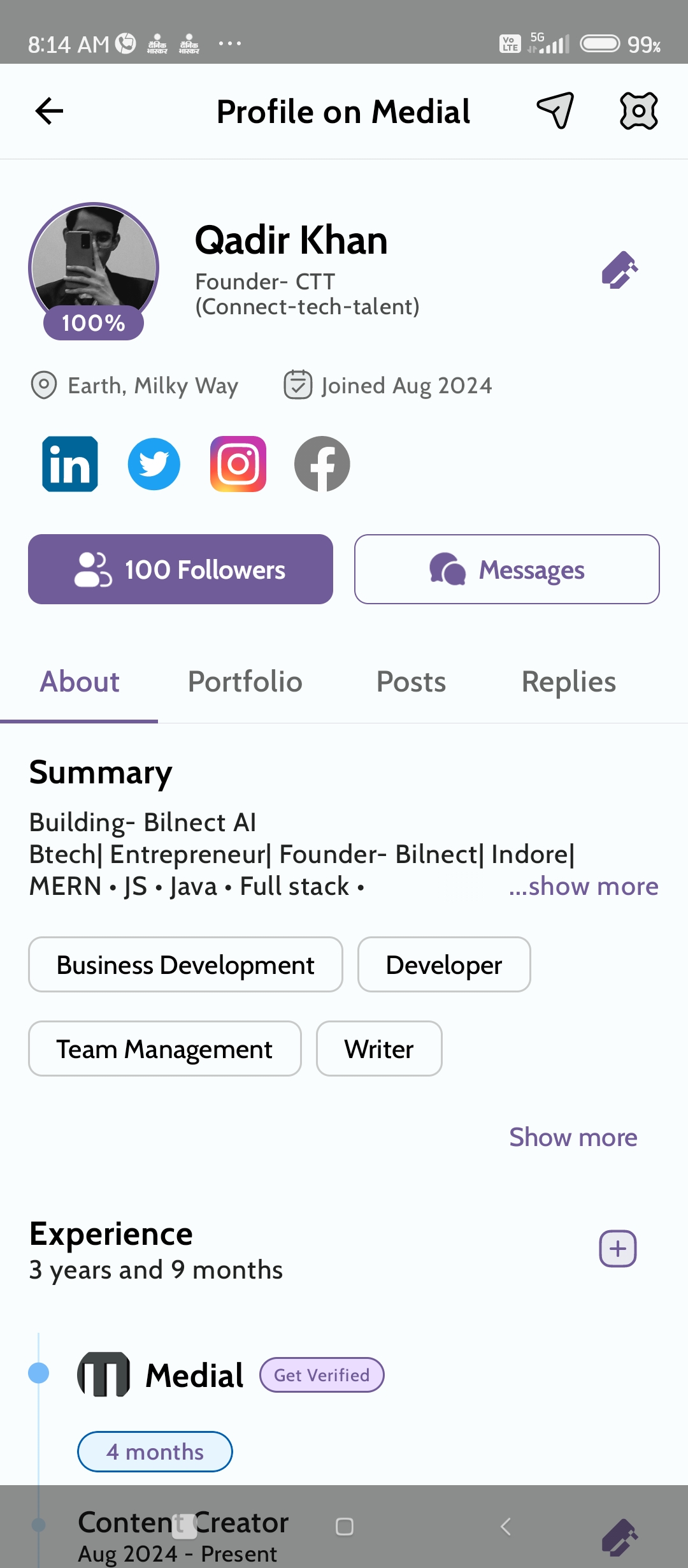Image resolution: width=688 pixels, height=1568 pixels.
Task: Open the Facebook social link icon
Action: click(x=322, y=464)
